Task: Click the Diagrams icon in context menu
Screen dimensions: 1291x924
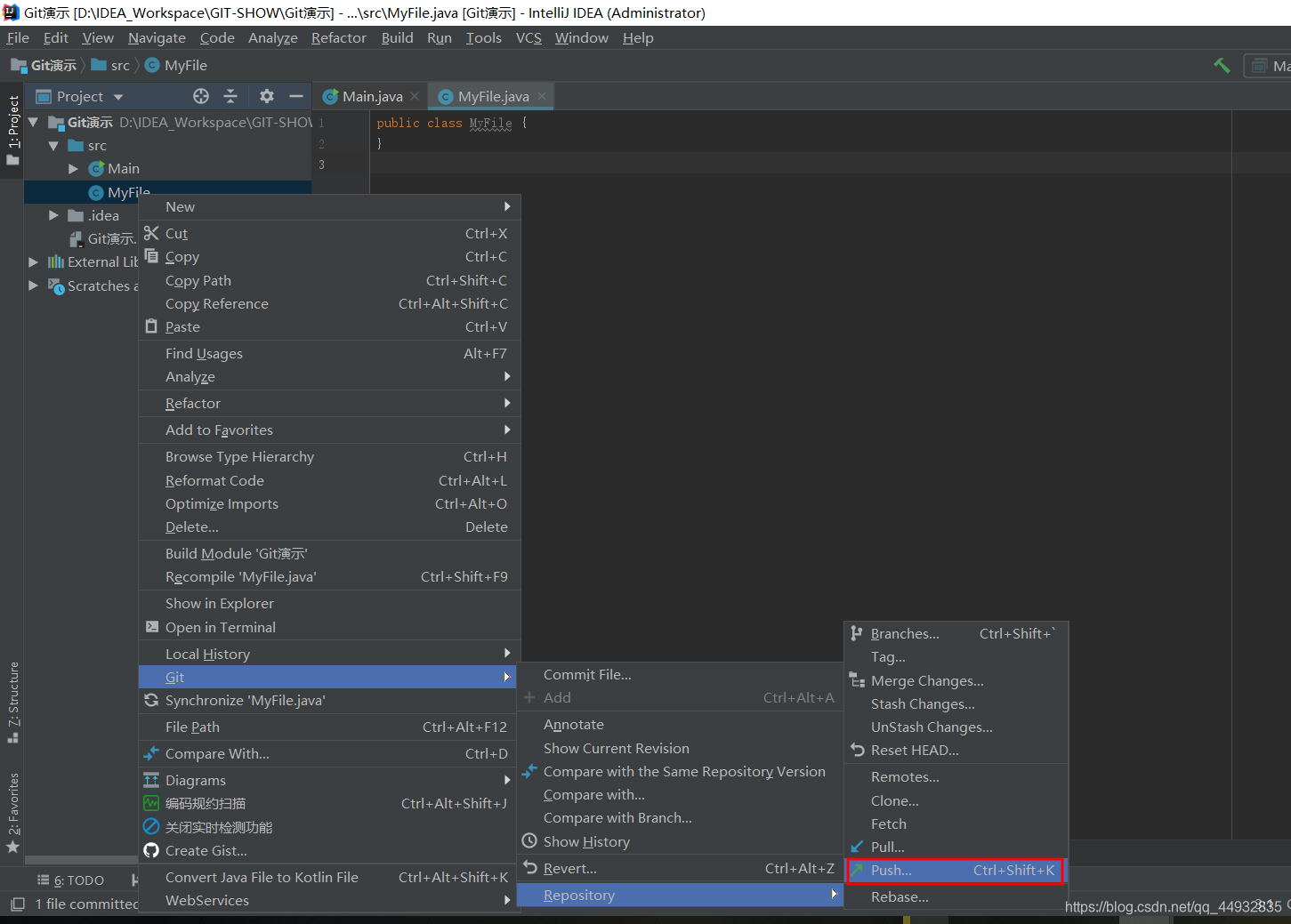Action: coord(151,780)
